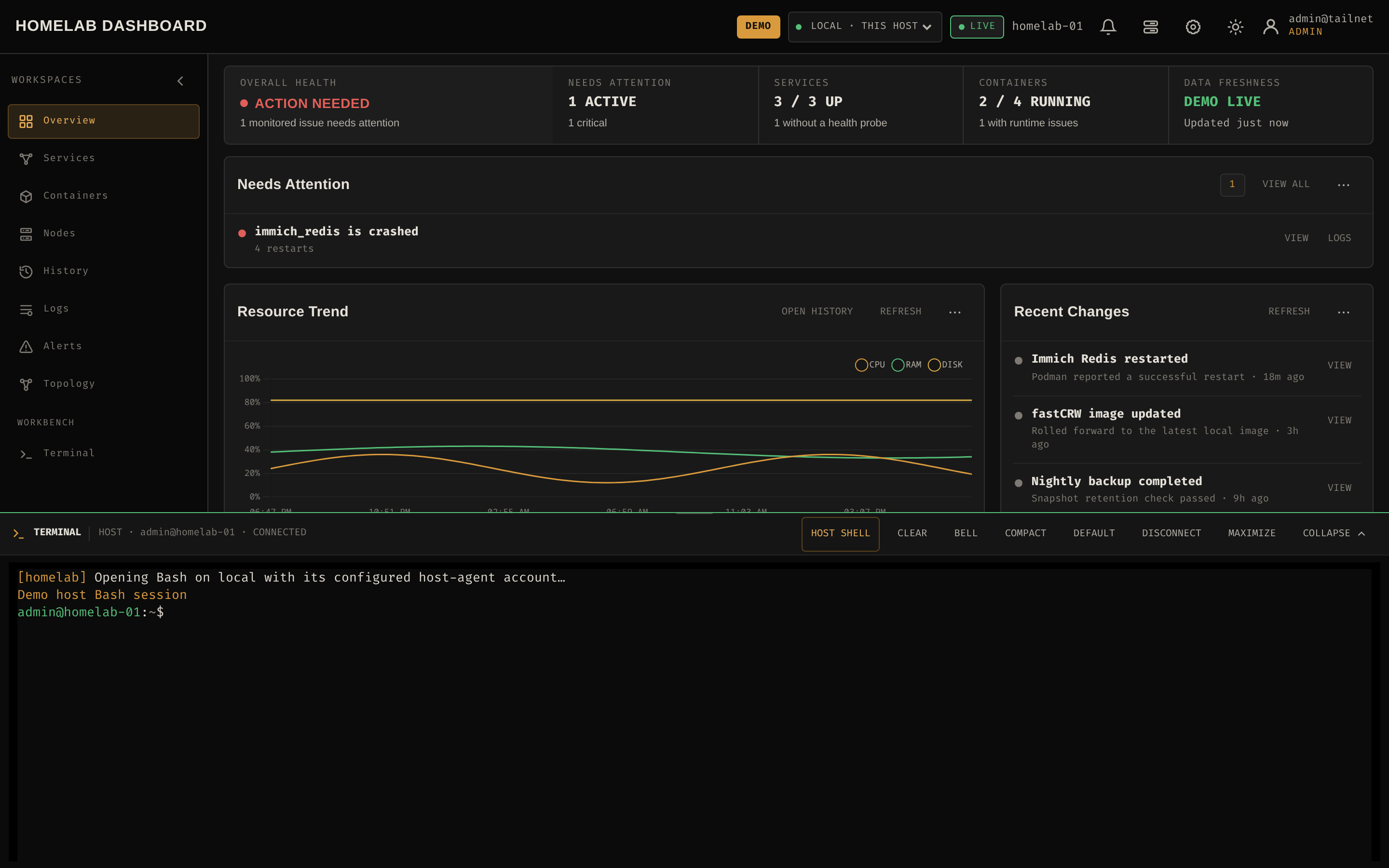Collapse the Workspaces sidebar chevron
The width and height of the screenshot is (1389, 868).
tap(180, 81)
